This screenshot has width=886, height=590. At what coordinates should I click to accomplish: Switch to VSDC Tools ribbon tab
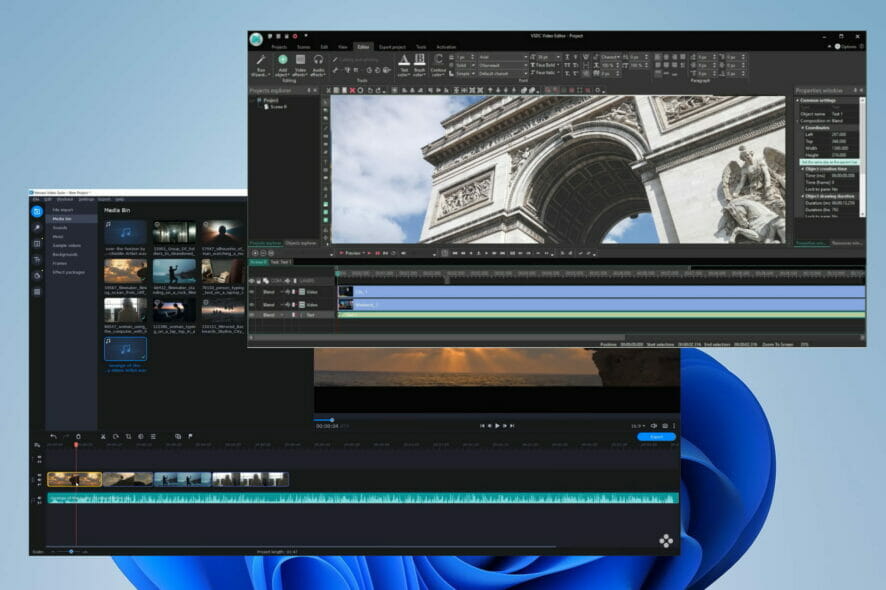click(421, 47)
